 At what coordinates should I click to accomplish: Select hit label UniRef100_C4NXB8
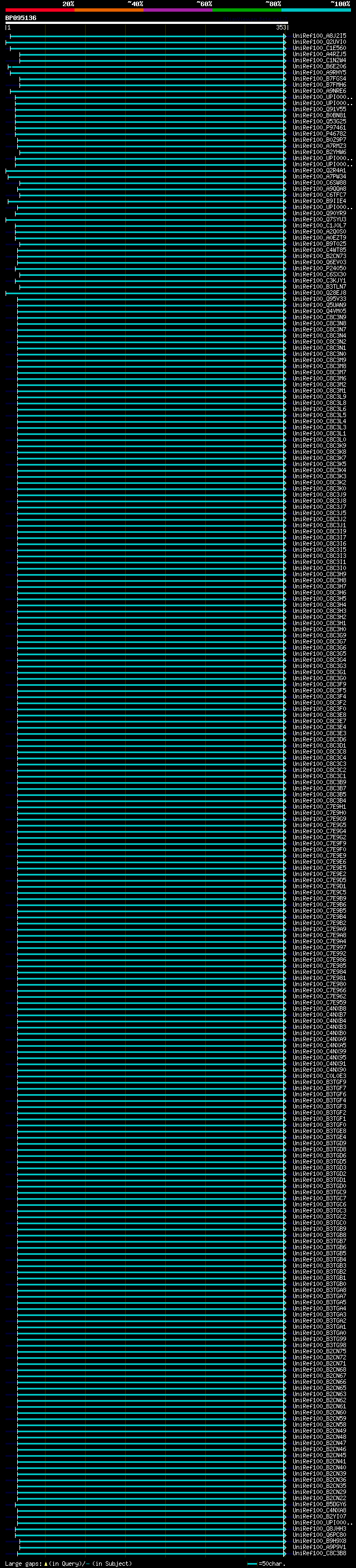(319, 1008)
